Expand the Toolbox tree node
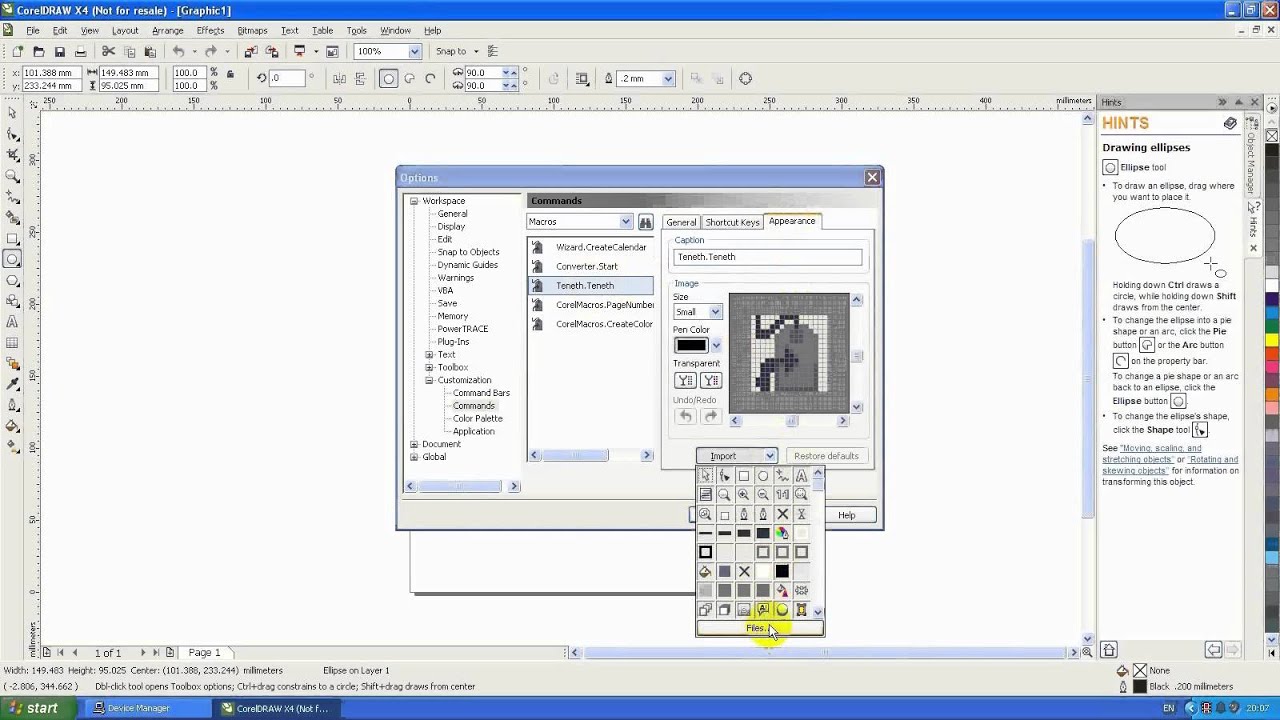Viewport: 1280px width, 720px height. point(429,368)
